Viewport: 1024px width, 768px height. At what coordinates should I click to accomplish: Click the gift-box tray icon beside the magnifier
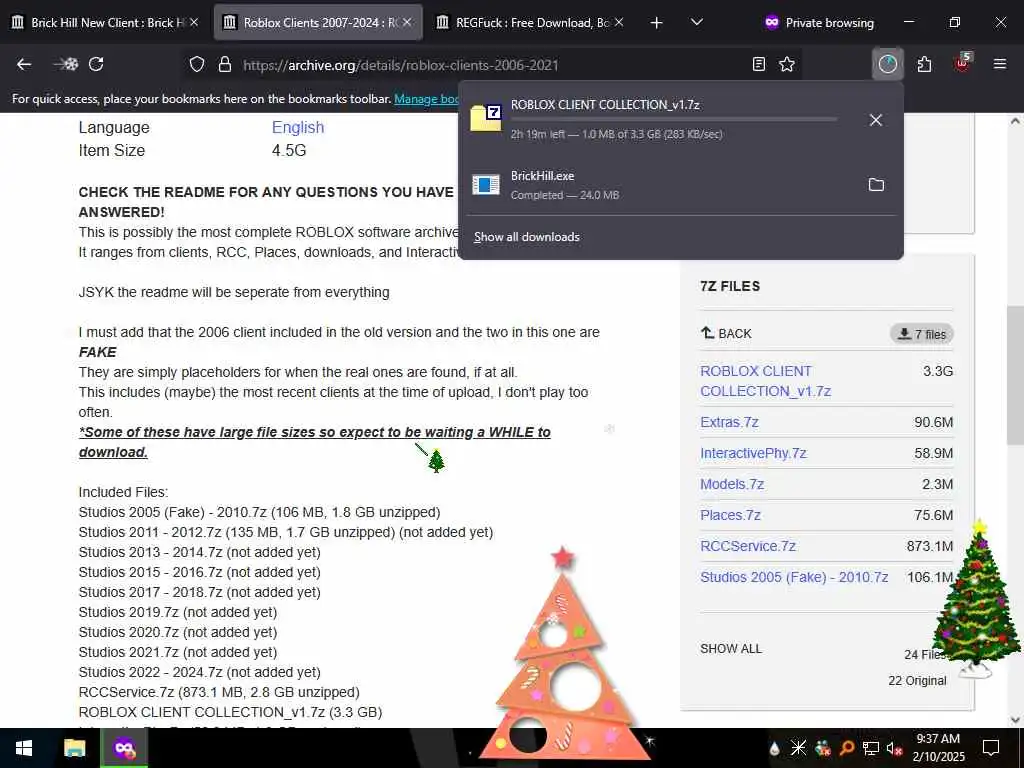click(x=823, y=748)
